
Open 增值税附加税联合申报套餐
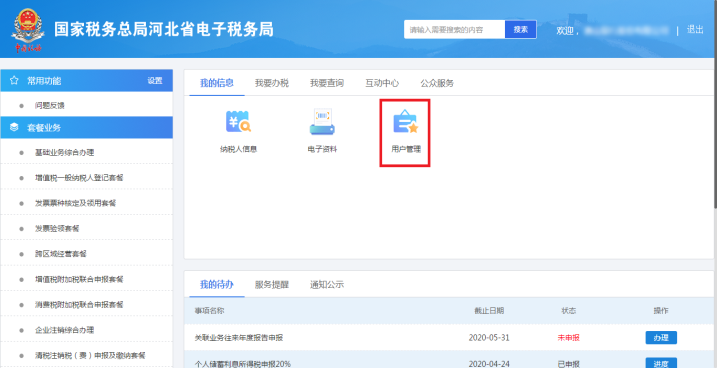[79, 279]
